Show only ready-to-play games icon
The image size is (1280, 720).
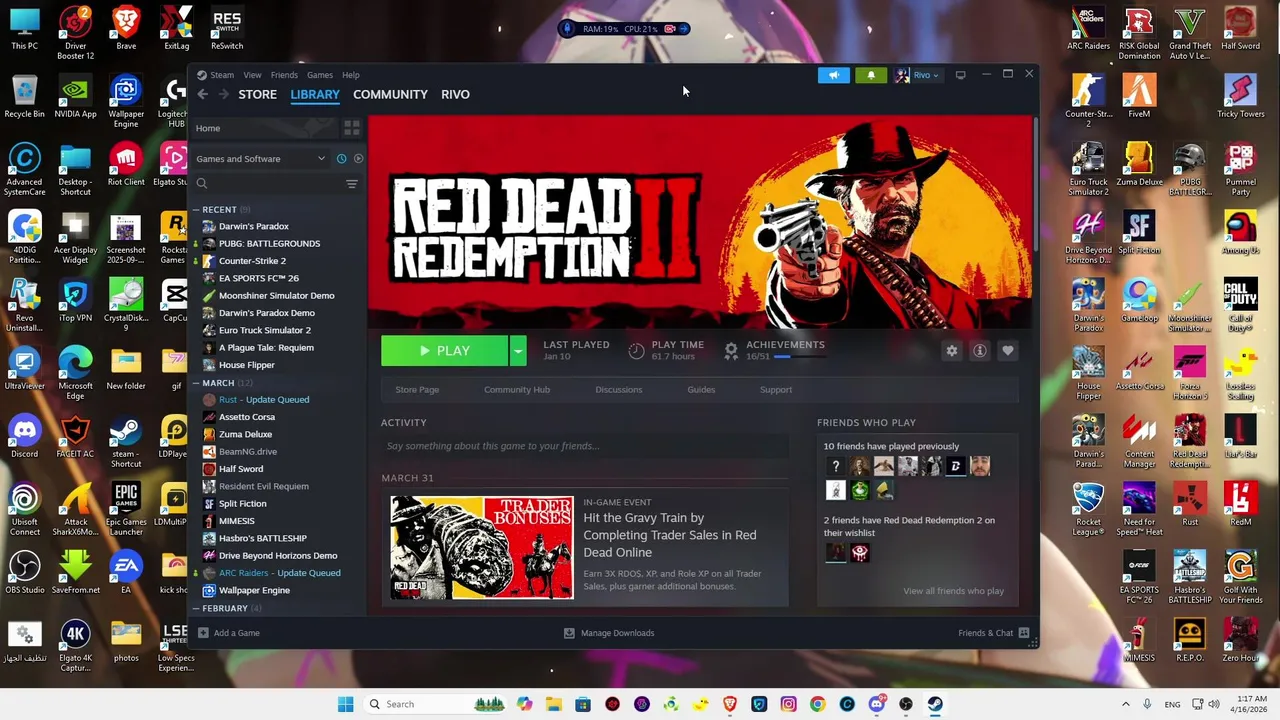click(x=358, y=159)
